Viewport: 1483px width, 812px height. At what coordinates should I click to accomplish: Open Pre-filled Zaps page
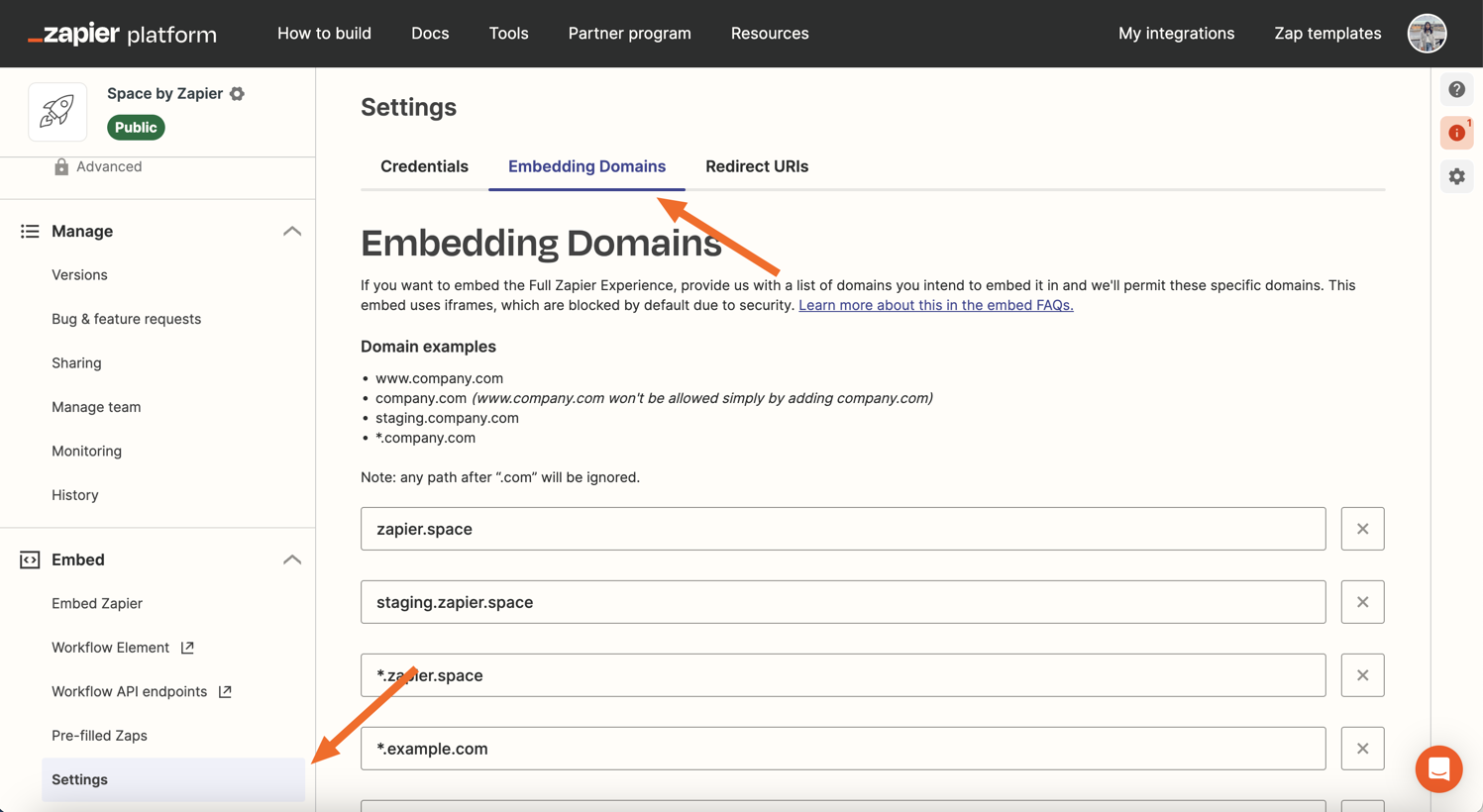tap(99, 736)
